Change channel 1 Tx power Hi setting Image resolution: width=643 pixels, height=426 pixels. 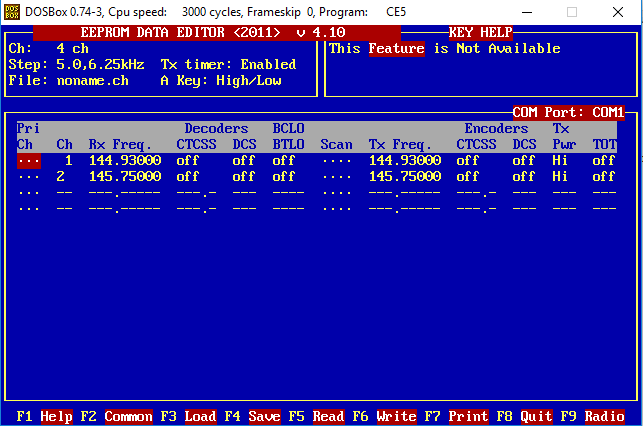point(560,160)
